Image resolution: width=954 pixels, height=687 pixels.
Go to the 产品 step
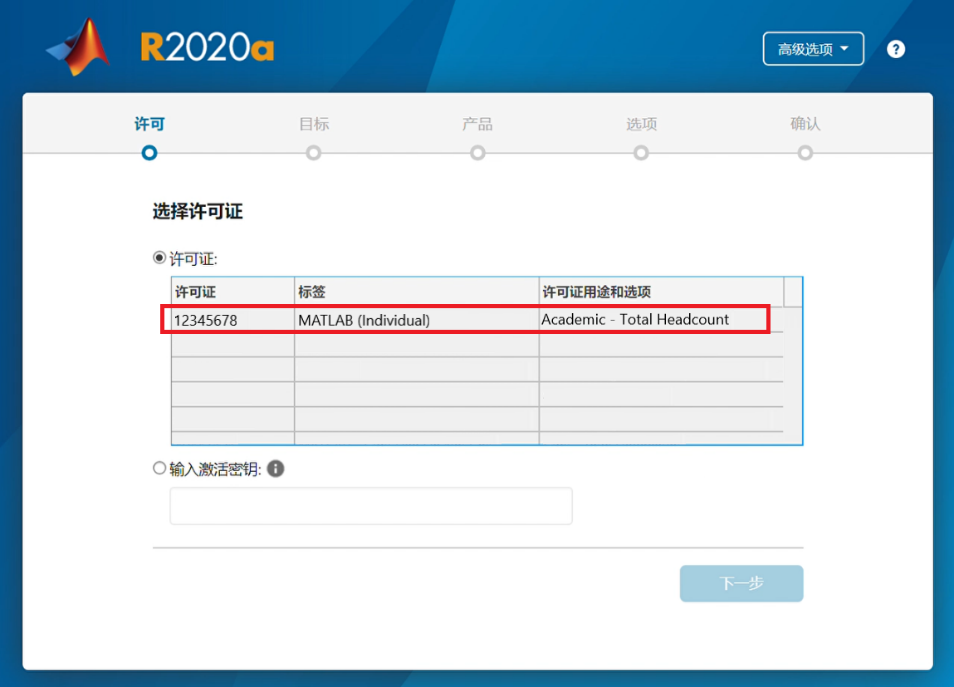point(478,137)
